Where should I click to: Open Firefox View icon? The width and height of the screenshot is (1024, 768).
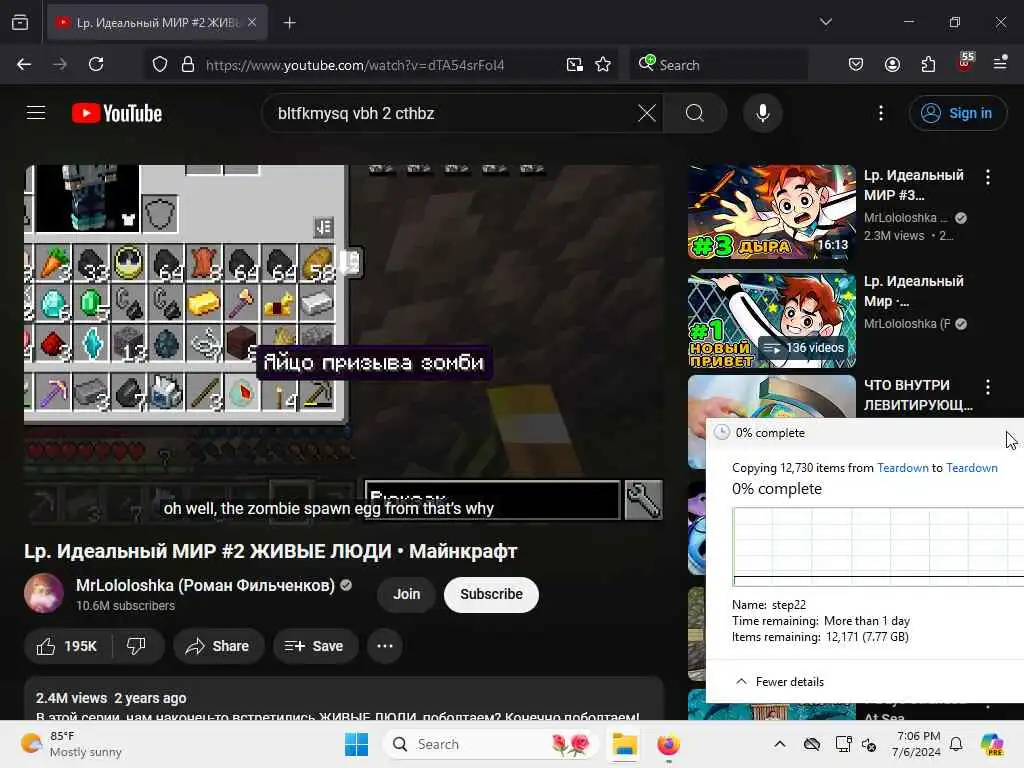[20, 22]
